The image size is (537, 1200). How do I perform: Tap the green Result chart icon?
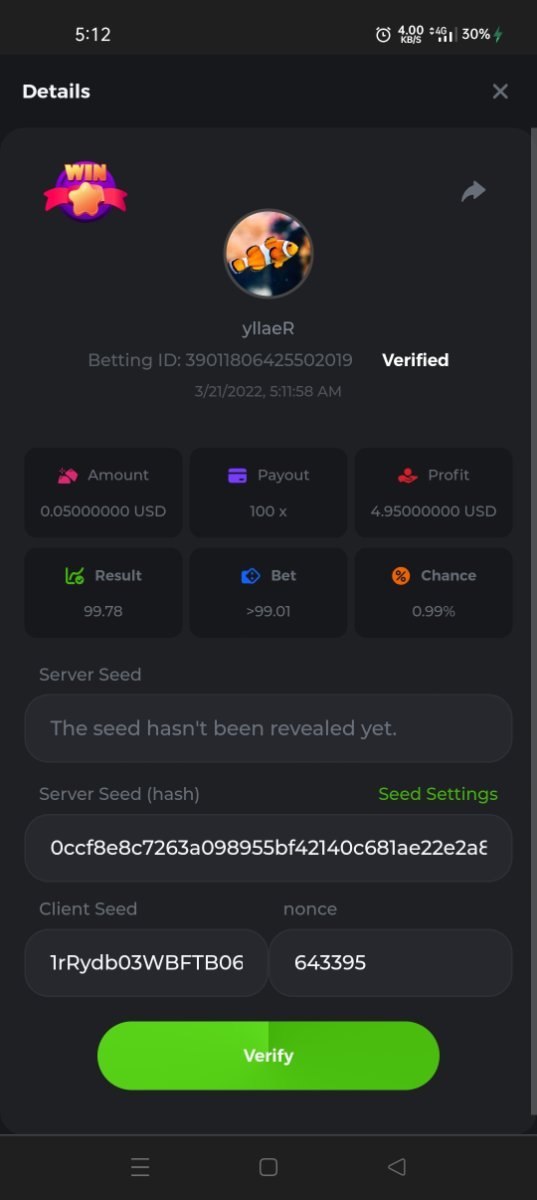tap(74, 576)
